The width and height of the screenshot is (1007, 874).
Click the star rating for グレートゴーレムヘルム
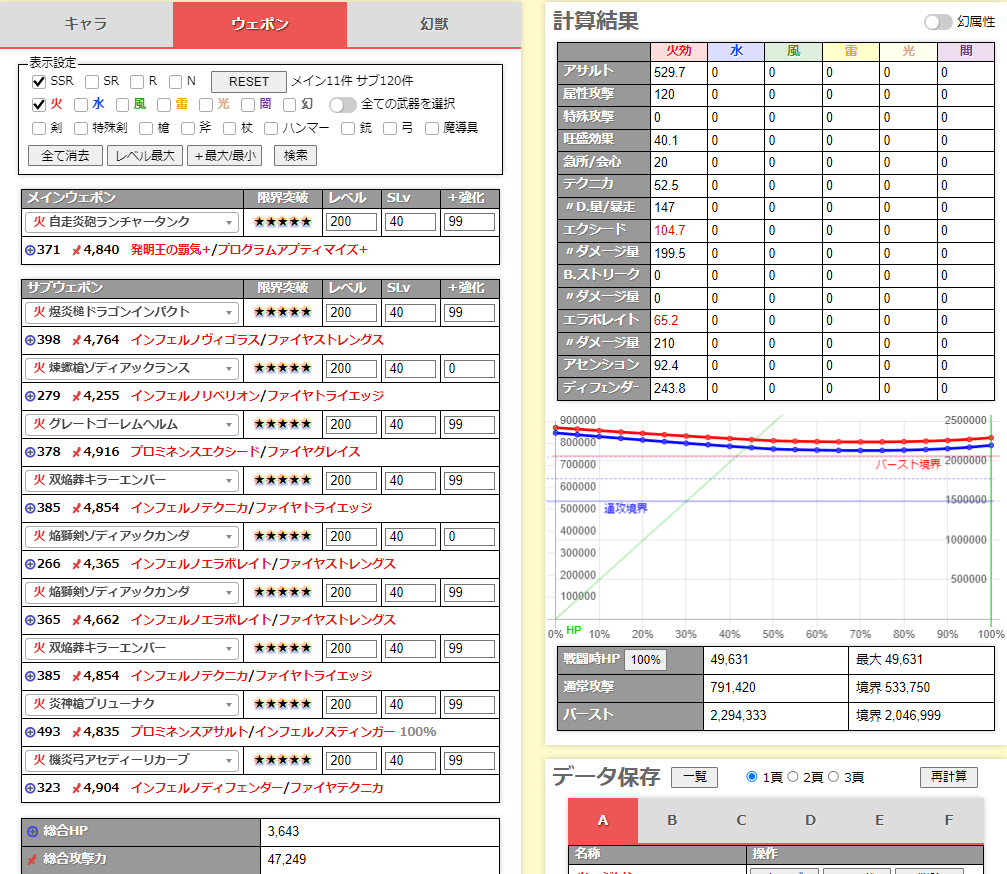282,425
